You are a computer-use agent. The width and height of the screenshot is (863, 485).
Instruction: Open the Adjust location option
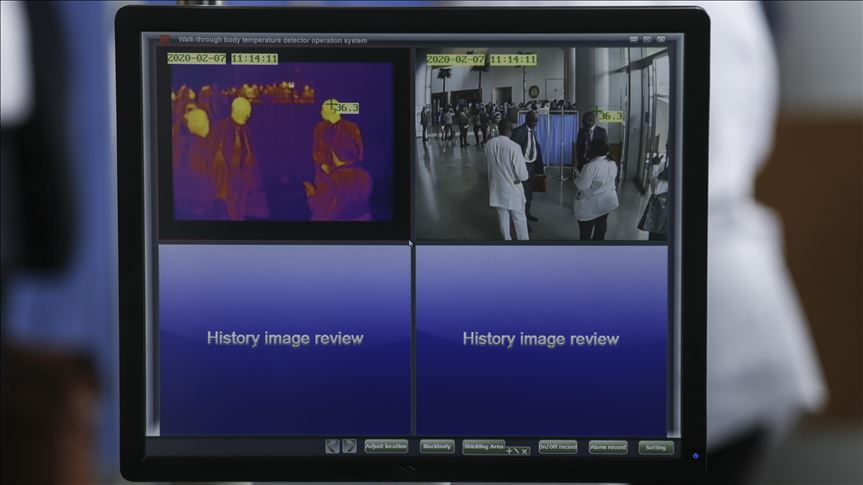coord(386,446)
